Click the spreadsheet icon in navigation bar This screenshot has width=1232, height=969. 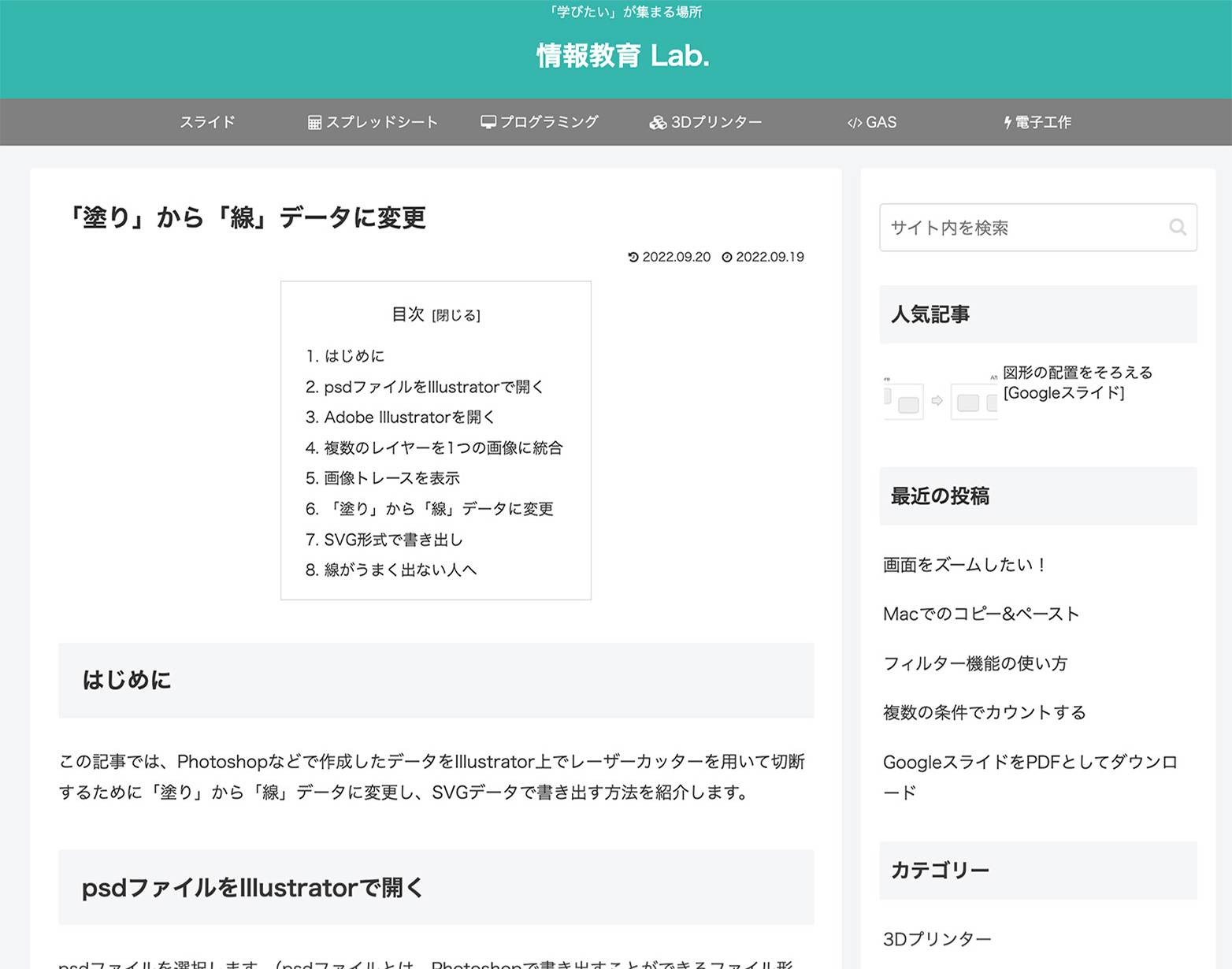coord(314,122)
